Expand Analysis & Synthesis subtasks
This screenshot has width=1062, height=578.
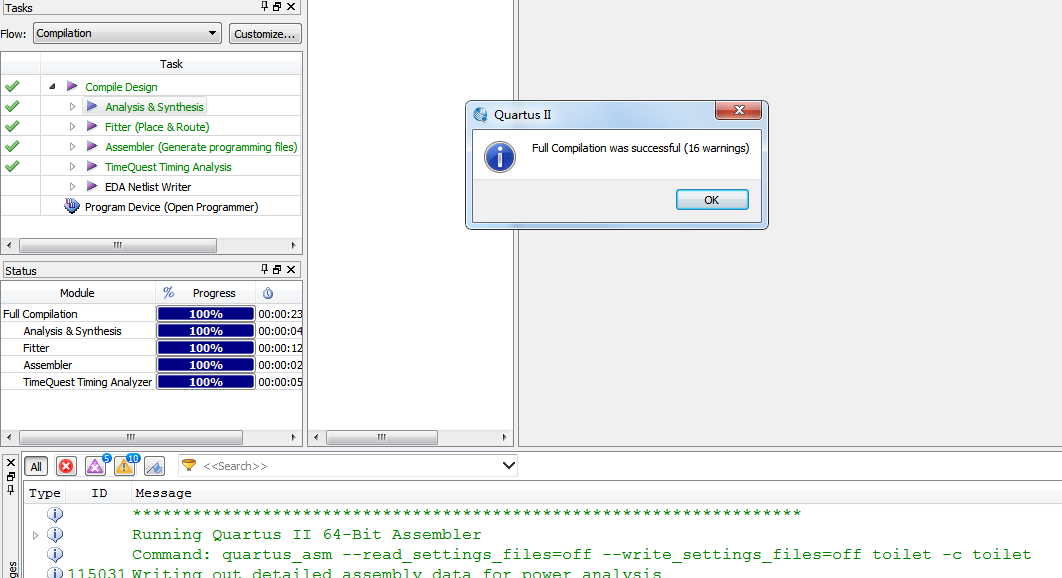coord(72,107)
